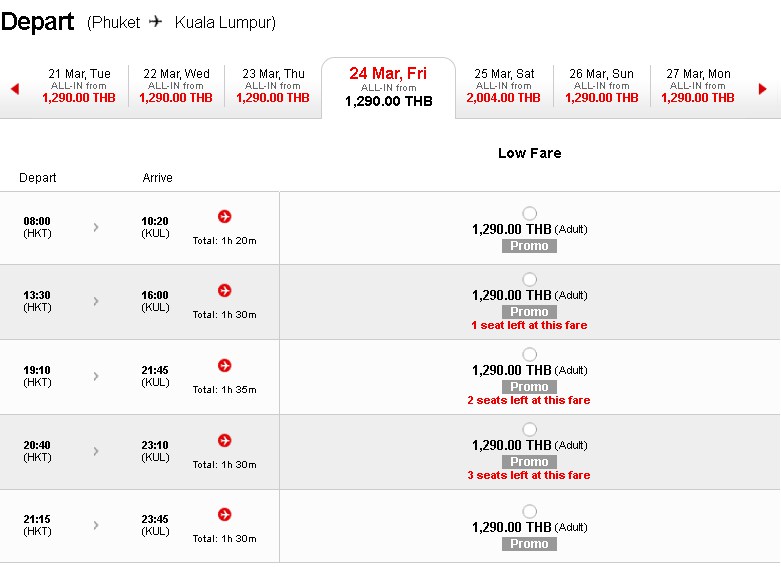Screen dimensions: 781x567
Task: Click '1 seat left at this fare' notice
Action: coord(529,325)
